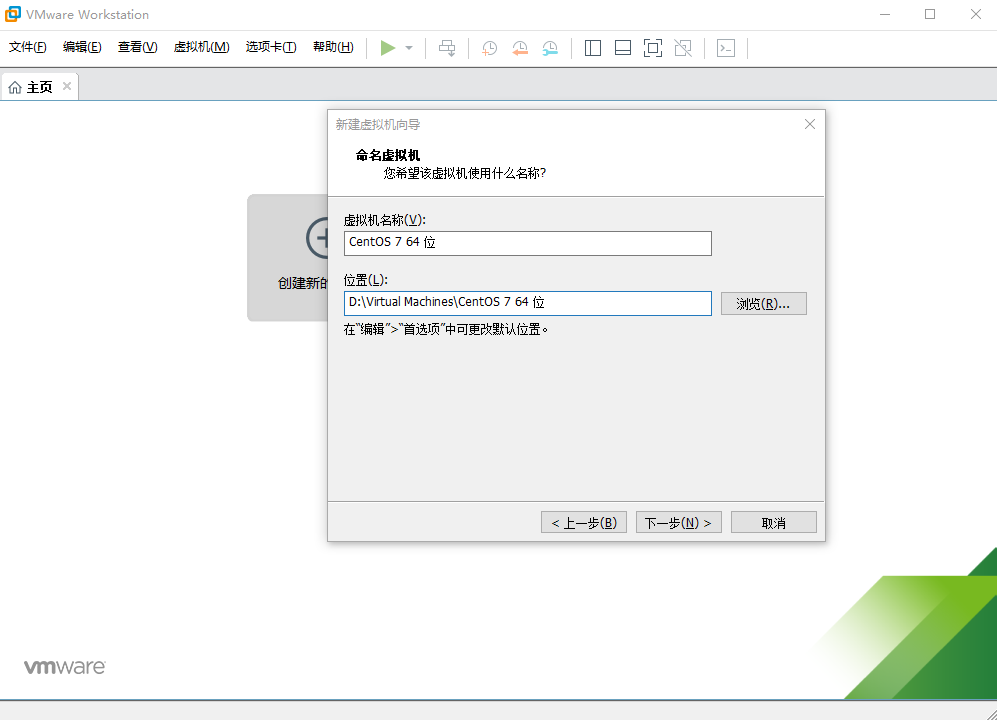The height and width of the screenshot is (720, 997).
Task: Click the send Ctrl+Alt+Del toolbar icon
Action: (x=447, y=48)
